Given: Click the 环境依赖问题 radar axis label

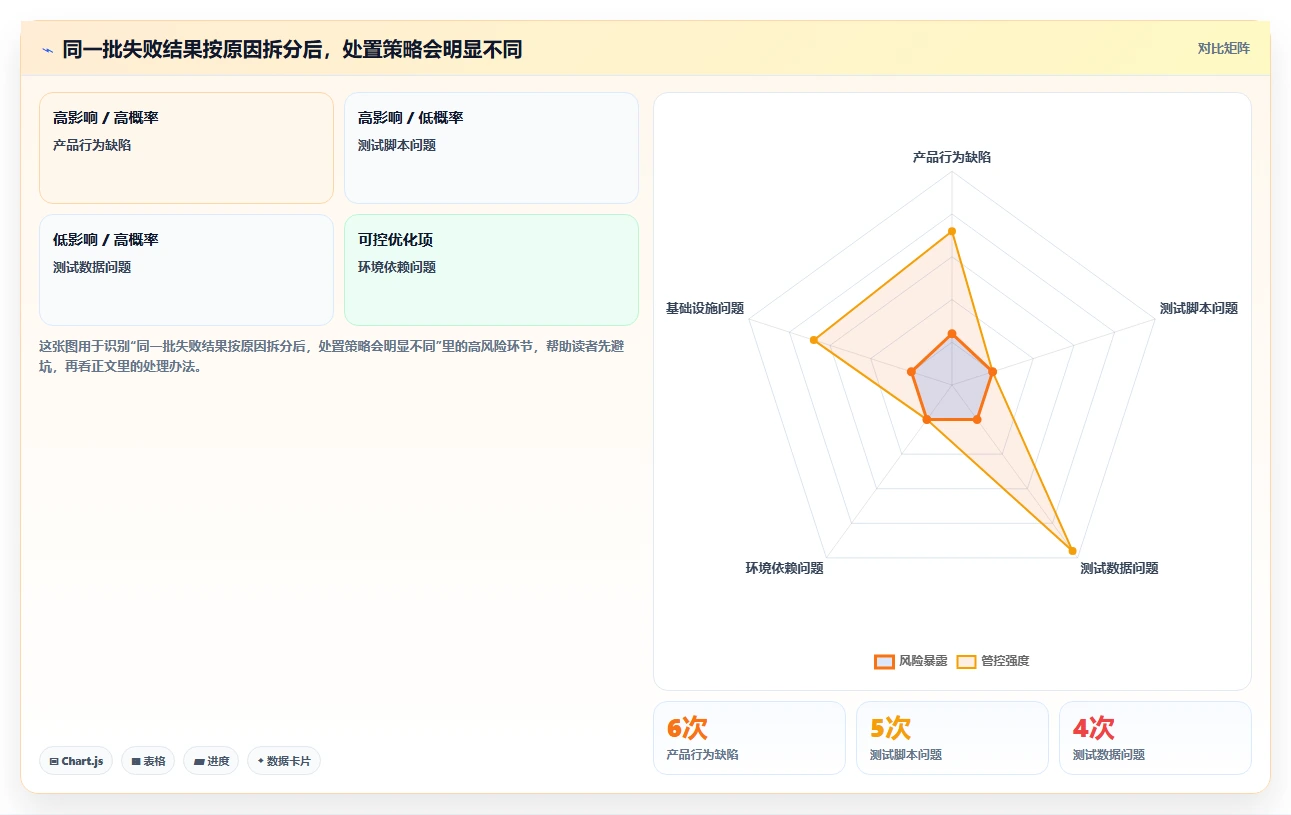Looking at the screenshot, I should point(784,568).
